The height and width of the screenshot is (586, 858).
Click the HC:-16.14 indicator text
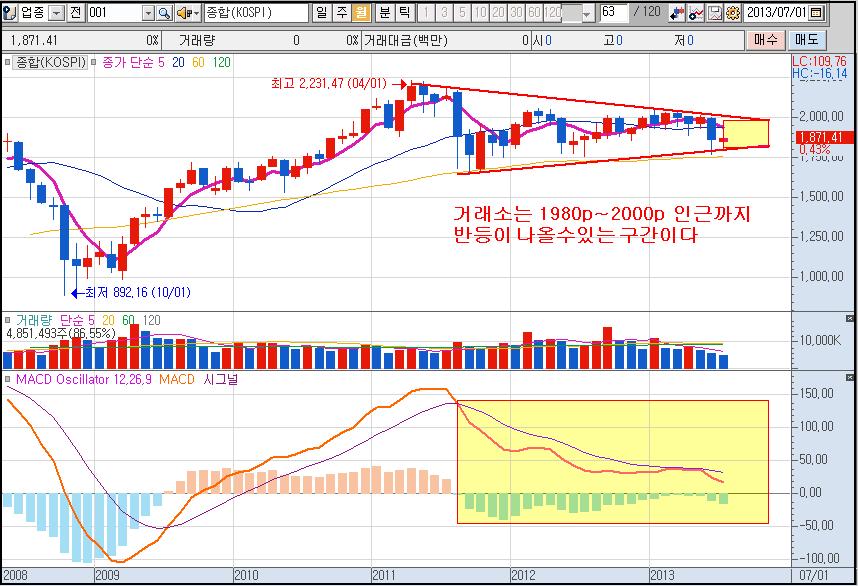[x=819, y=73]
